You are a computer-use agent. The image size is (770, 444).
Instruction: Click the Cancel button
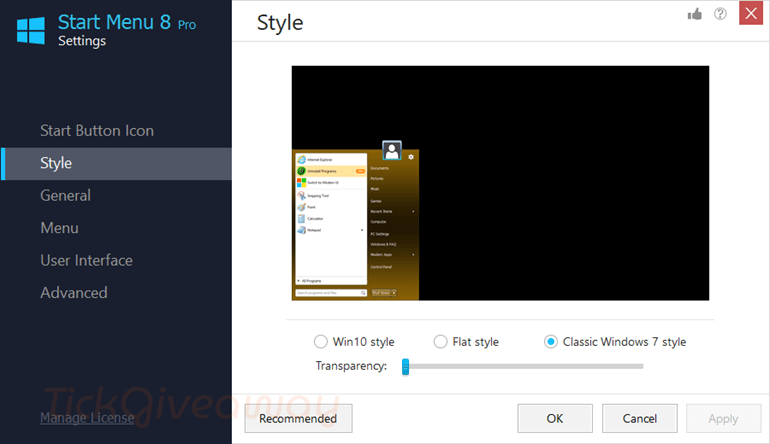tap(639, 418)
